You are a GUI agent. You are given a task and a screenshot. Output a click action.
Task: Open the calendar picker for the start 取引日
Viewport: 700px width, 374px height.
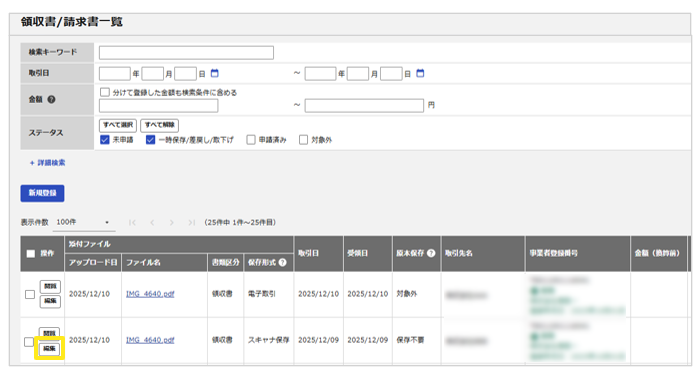coord(215,73)
